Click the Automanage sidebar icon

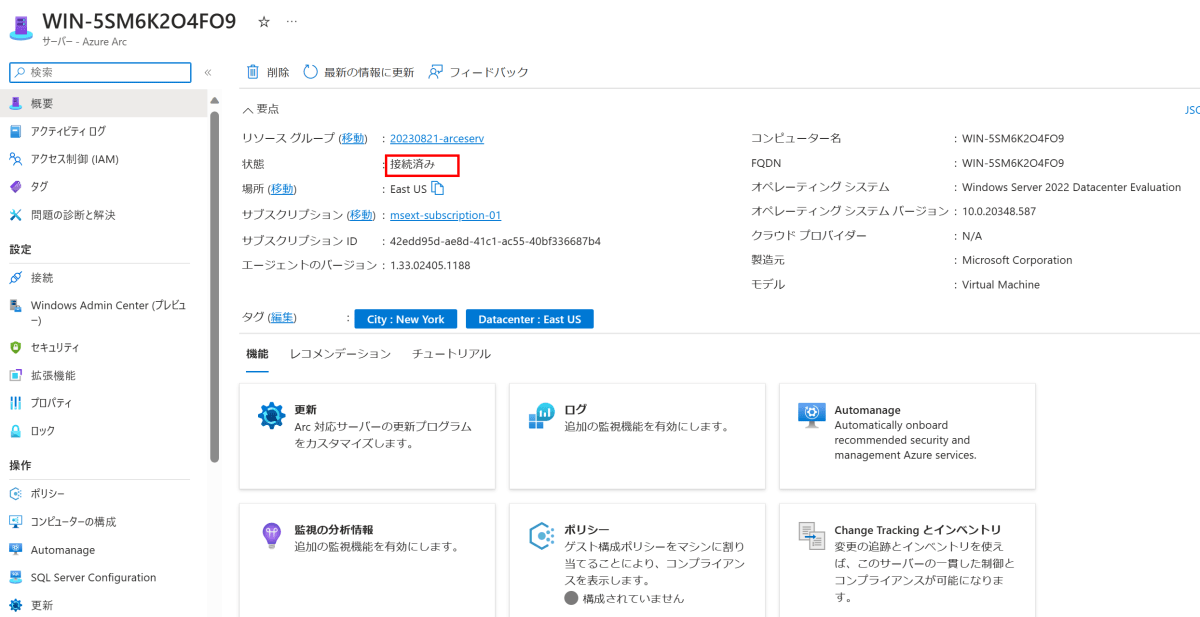click(15, 550)
